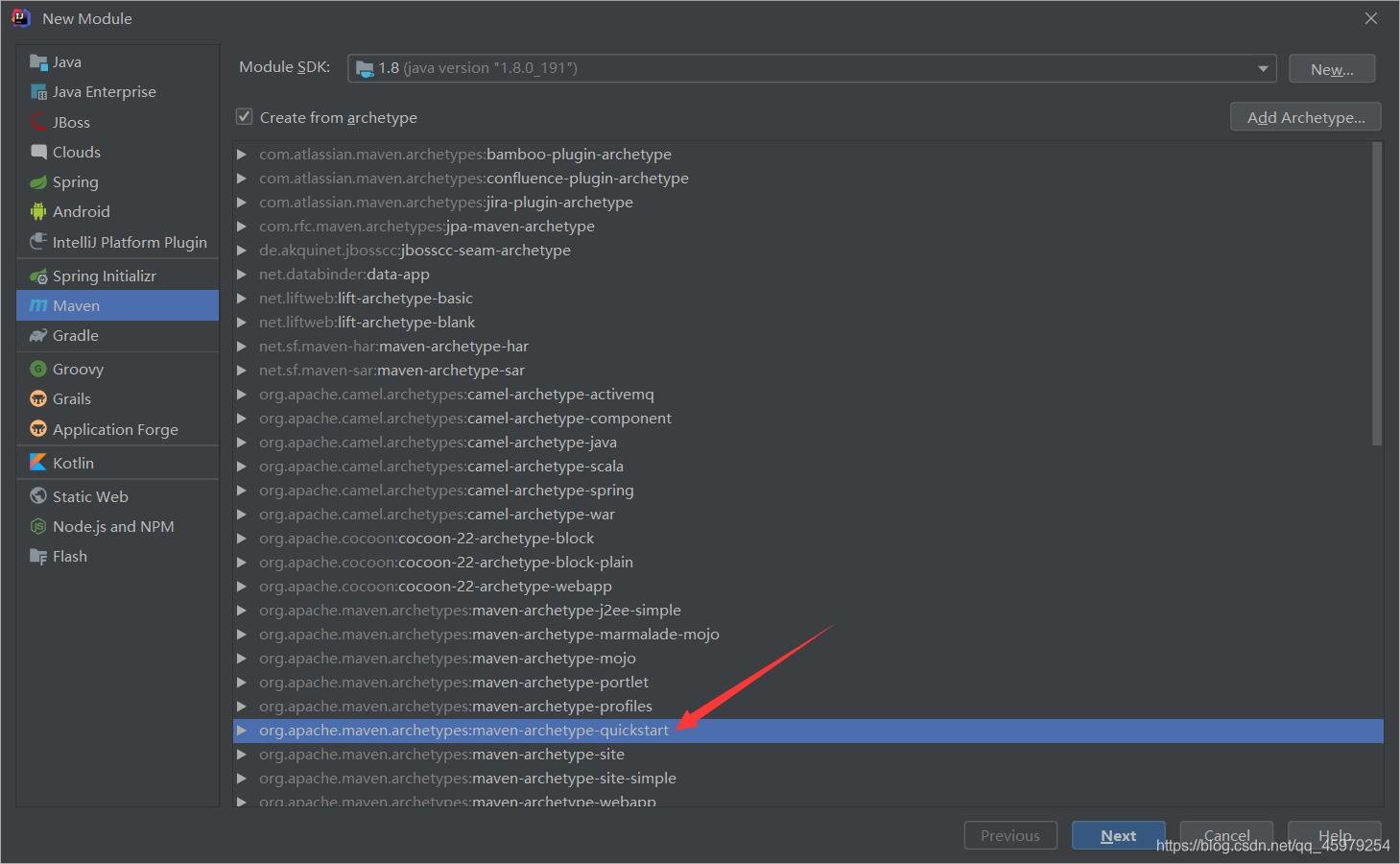
Task: Select lift-archetype-blank row
Action: click(x=808, y=323)
